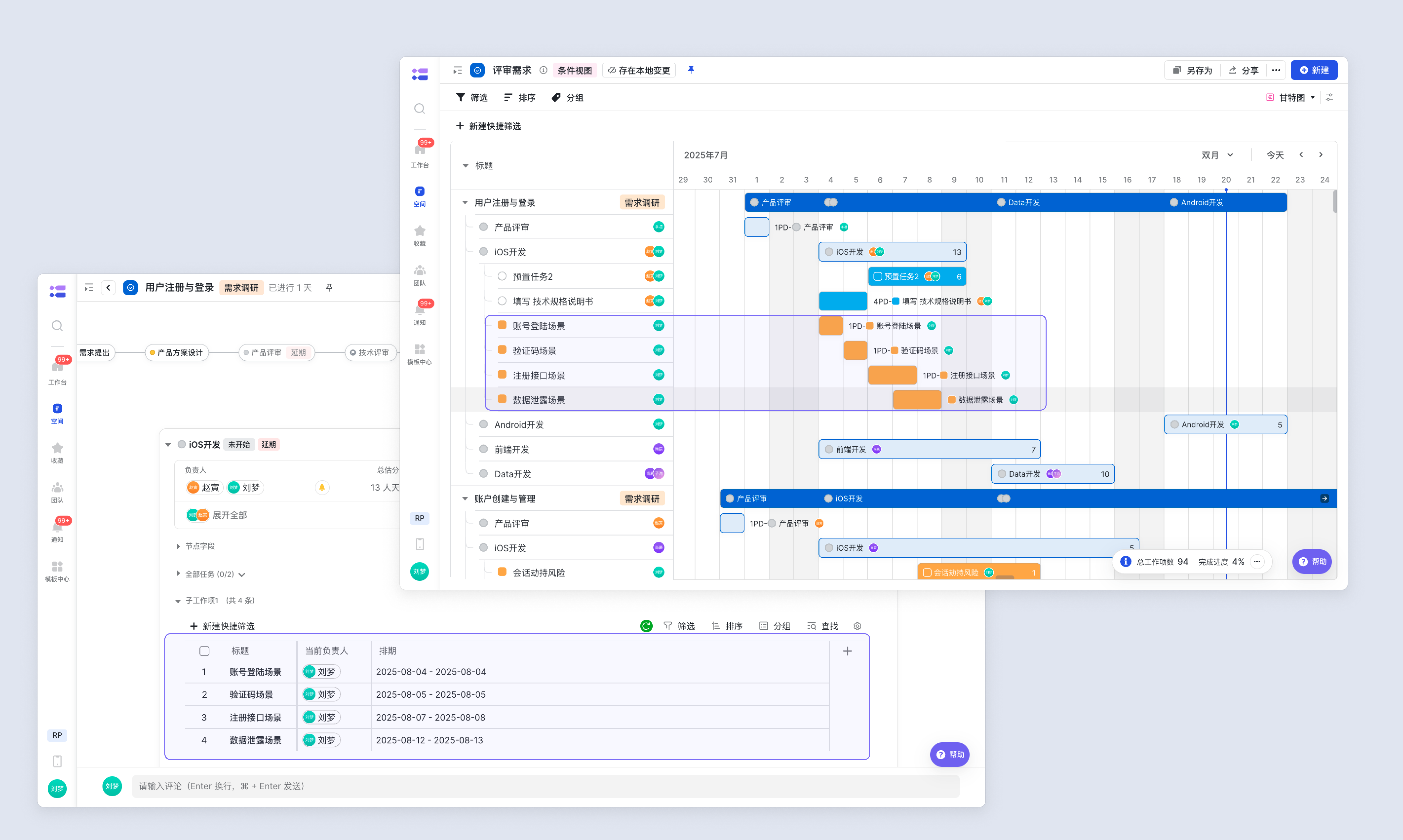Open 查找 in the subtask table toolbar
The height and width of the screenshot is (840, 1403).
(823, 626)
